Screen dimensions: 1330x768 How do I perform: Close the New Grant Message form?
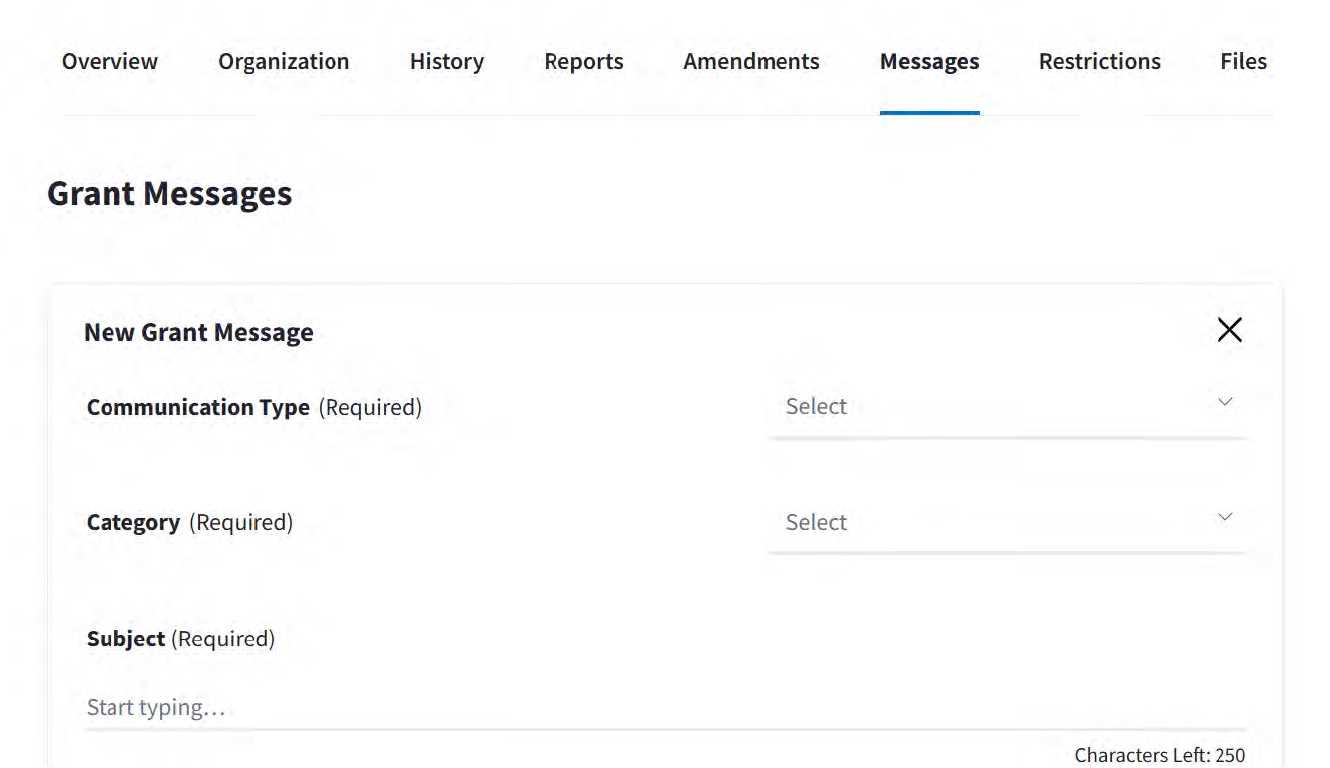pyautogui.click(x=1229, y=330)
